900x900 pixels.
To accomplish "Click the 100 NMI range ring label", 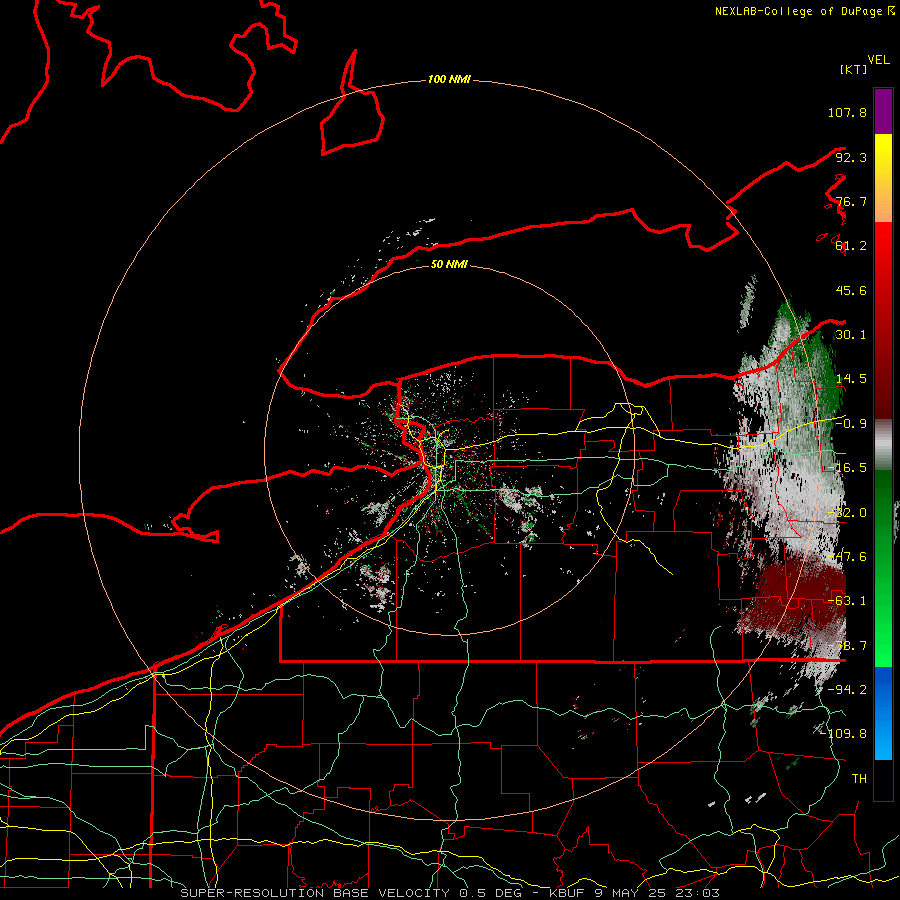I will coord(449,79).
